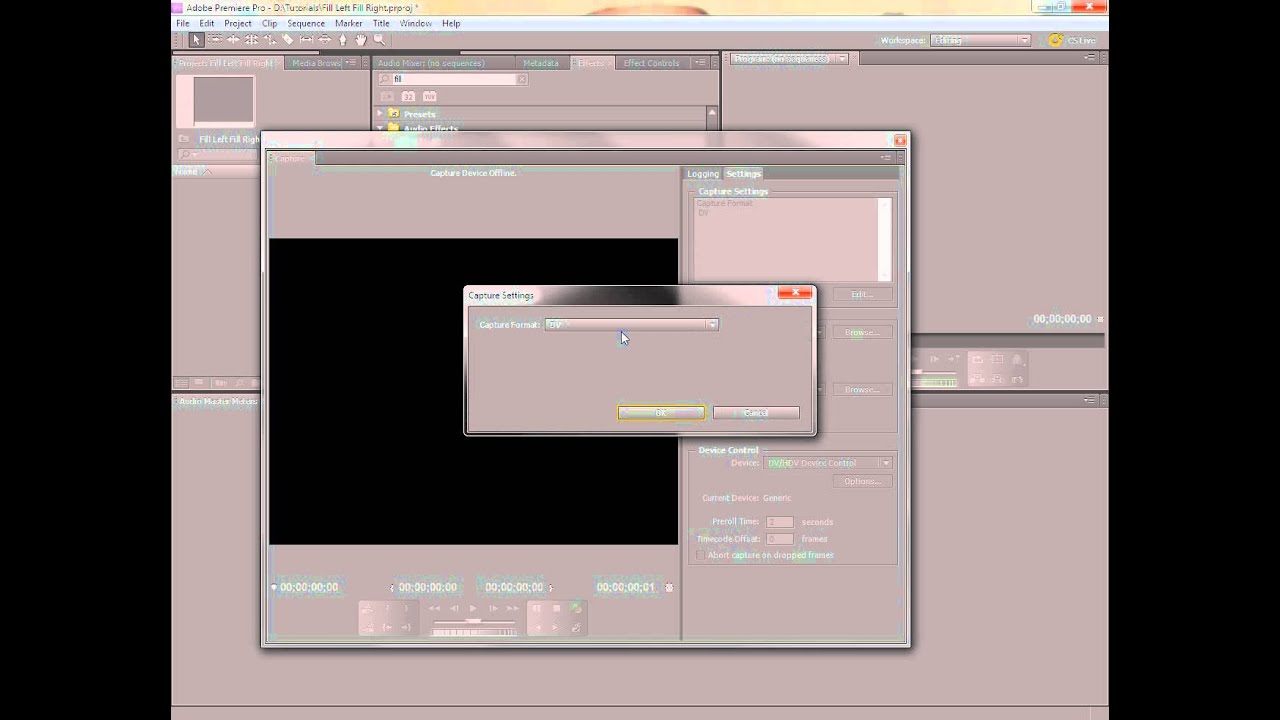
Task: Open the Edit menu
Action: coord(206,23)
